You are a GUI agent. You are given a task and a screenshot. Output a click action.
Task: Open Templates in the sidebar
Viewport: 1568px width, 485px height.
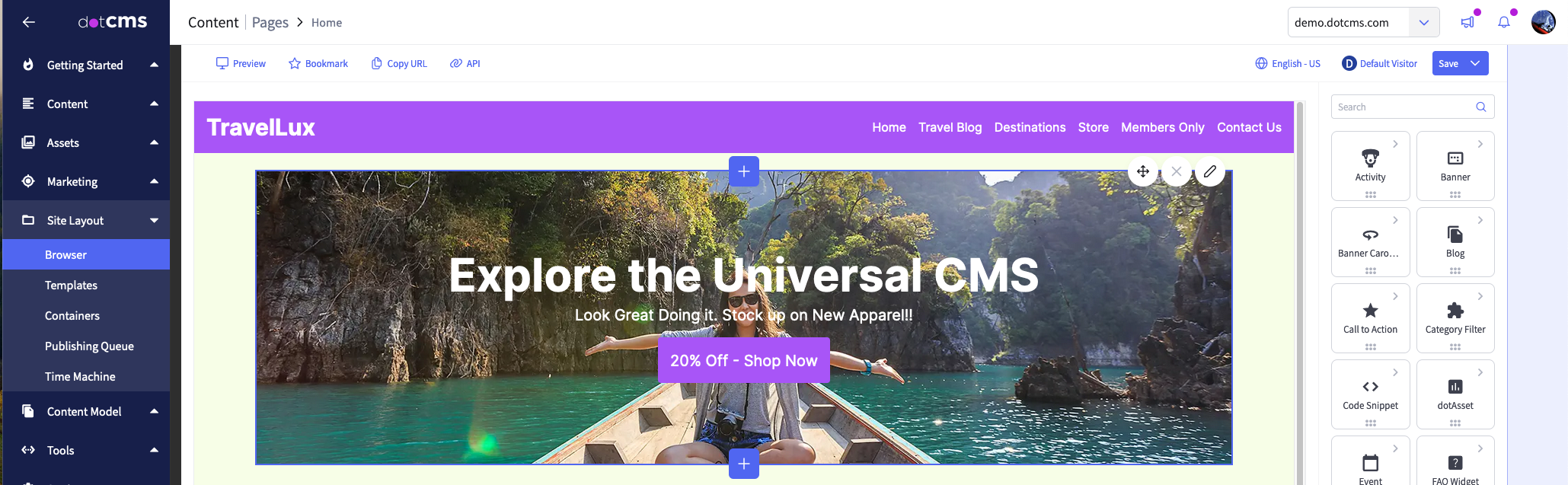click(x=71, y=285)
